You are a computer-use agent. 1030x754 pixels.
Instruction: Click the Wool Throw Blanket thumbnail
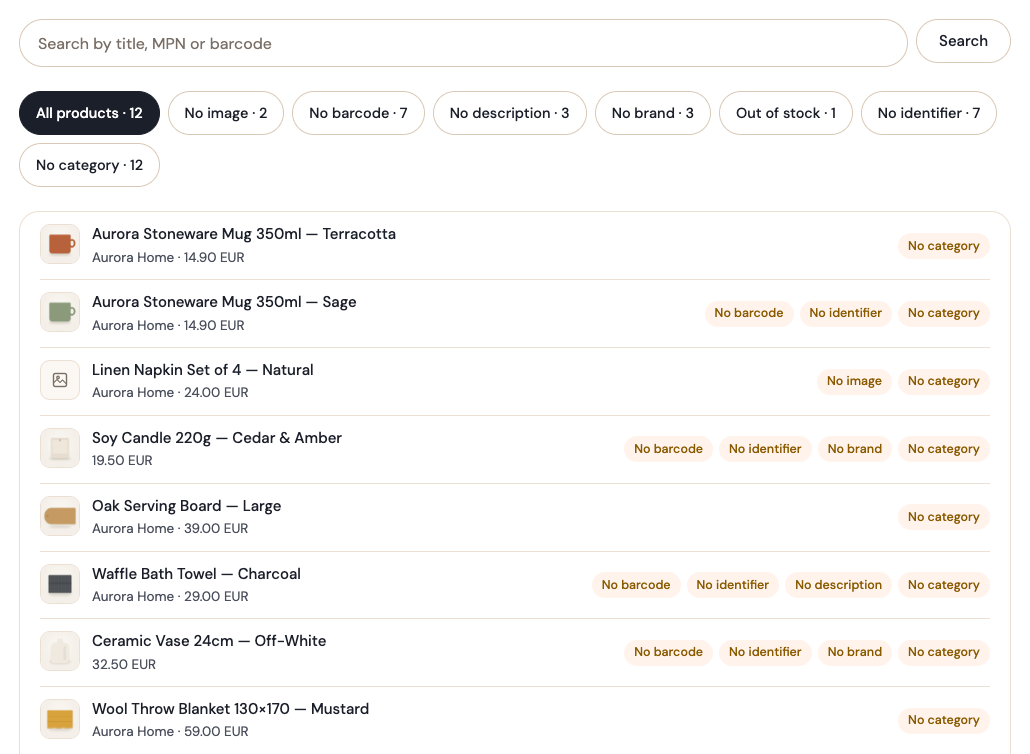(x=60, y=719)
